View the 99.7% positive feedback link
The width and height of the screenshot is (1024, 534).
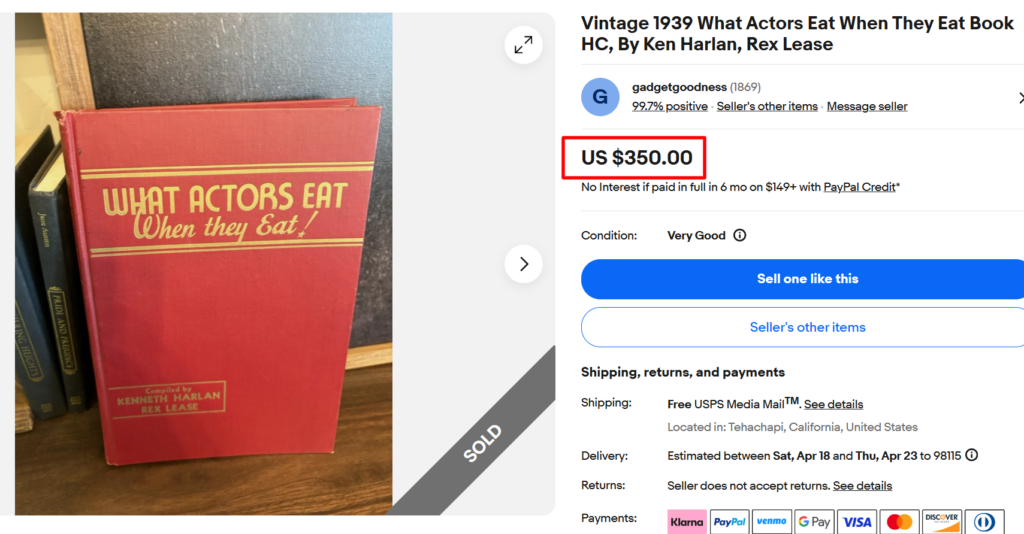pos(669,106)
